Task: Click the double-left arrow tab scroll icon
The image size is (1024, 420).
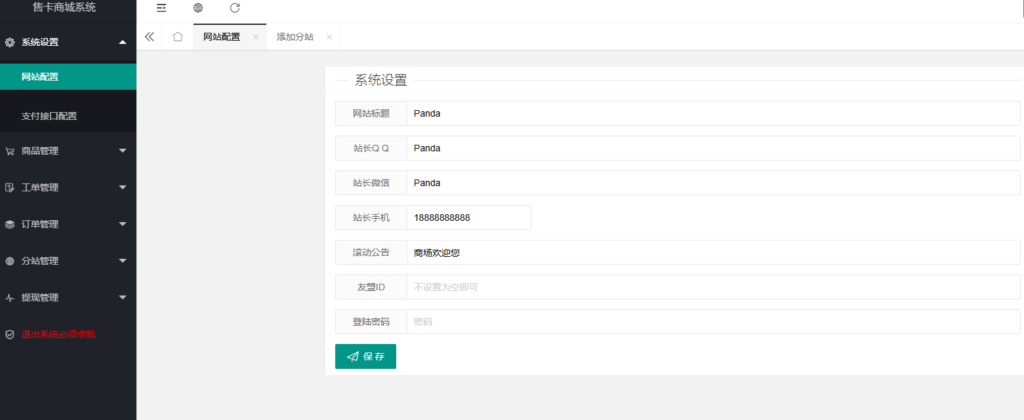Action: [x=149, y=37]
